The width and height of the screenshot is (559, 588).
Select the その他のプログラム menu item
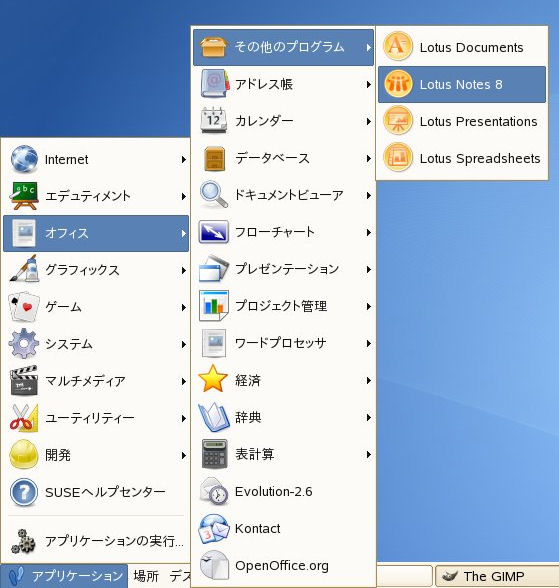pos(283,47)
